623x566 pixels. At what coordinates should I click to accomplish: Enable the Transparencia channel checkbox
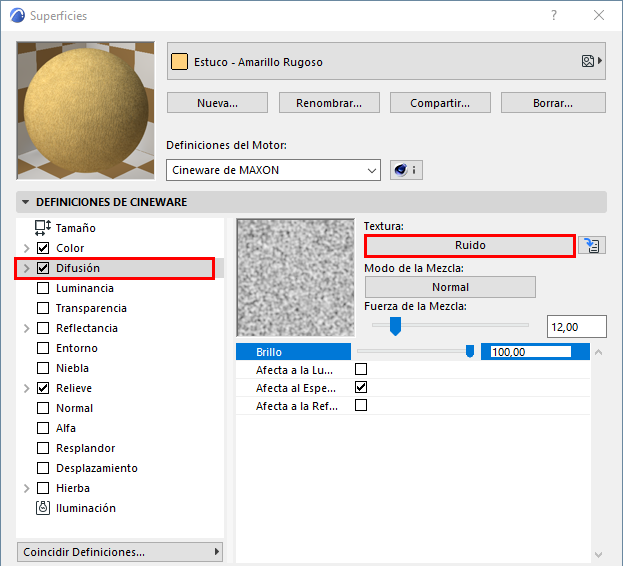(x=43, y=308)
